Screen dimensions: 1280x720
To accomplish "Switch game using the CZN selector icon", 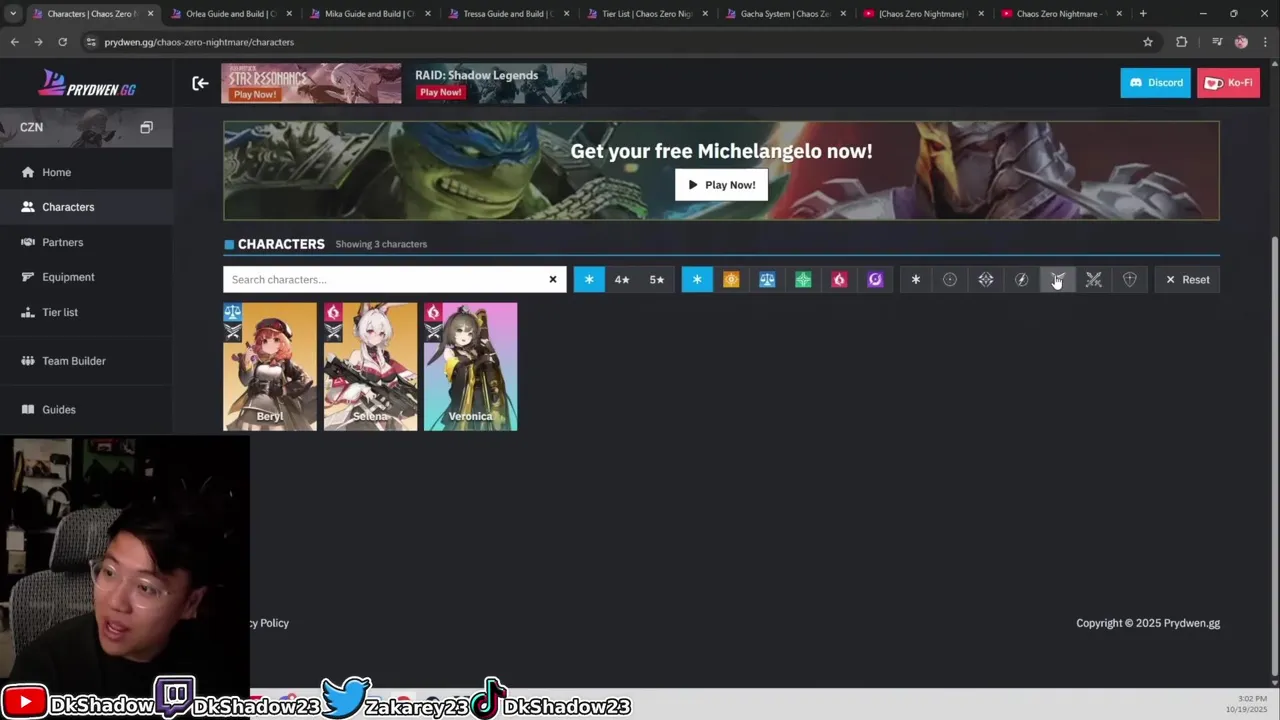I will (146, 127).
